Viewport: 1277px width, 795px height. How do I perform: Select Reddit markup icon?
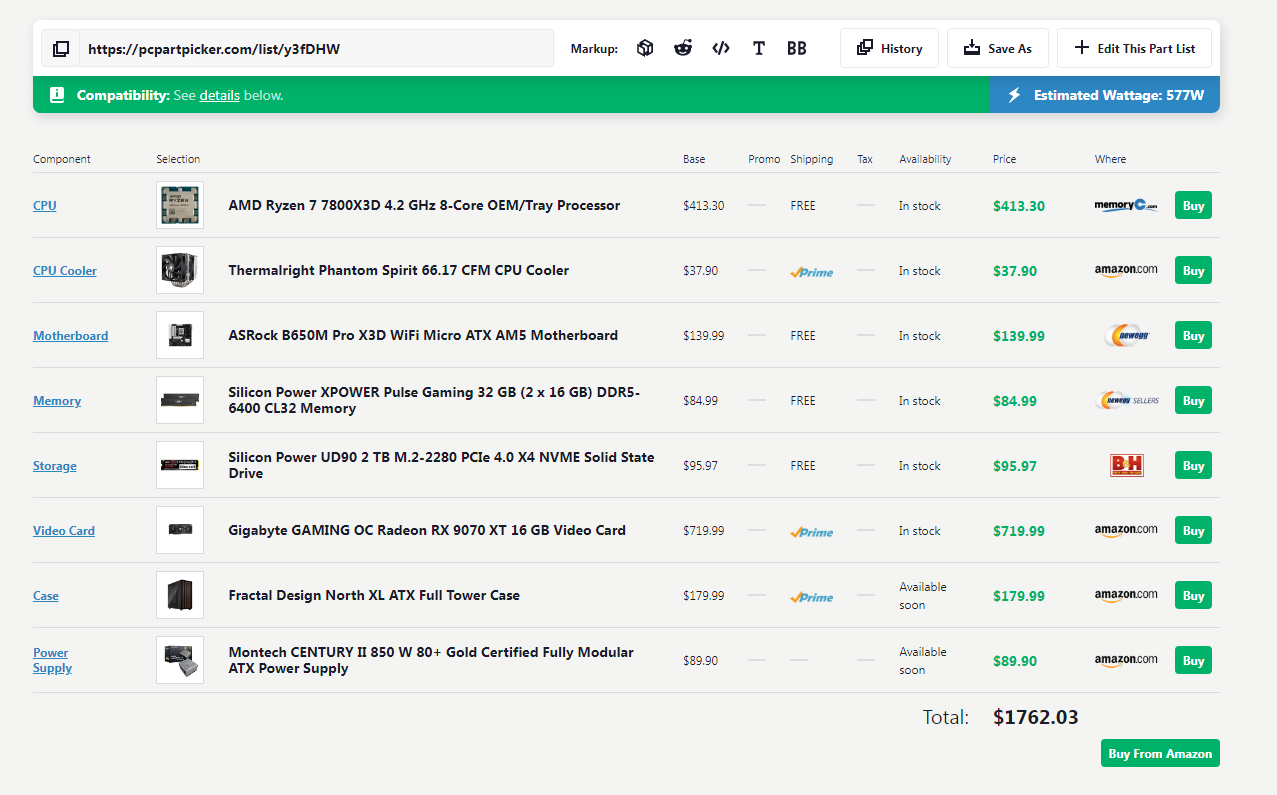pos(683,48)
